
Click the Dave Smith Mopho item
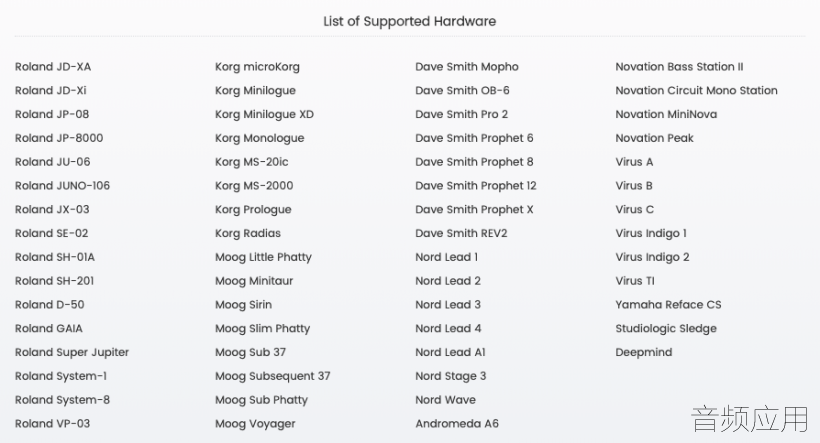[466, 67]
